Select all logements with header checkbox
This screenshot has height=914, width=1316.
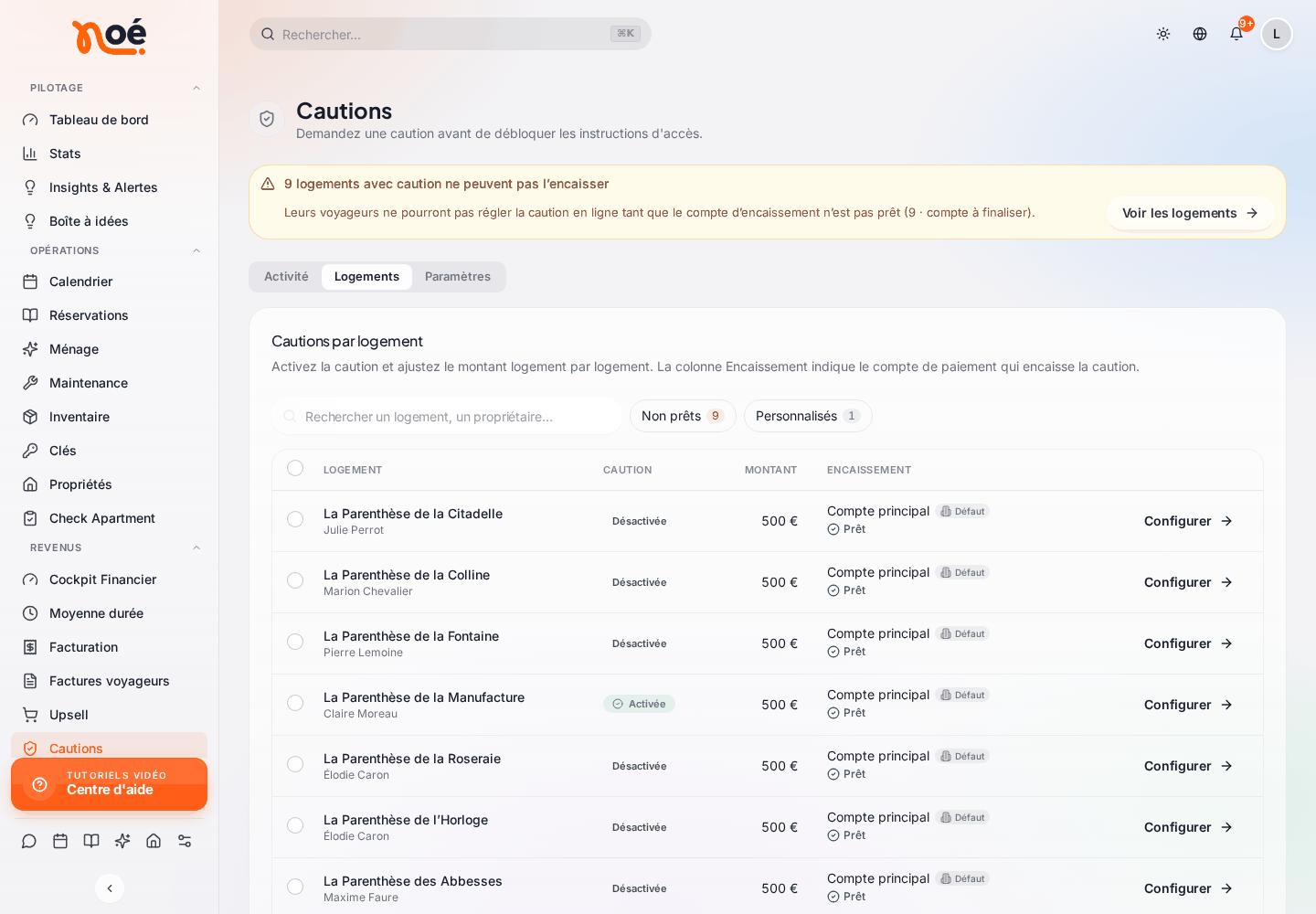(x=295, y=468)
